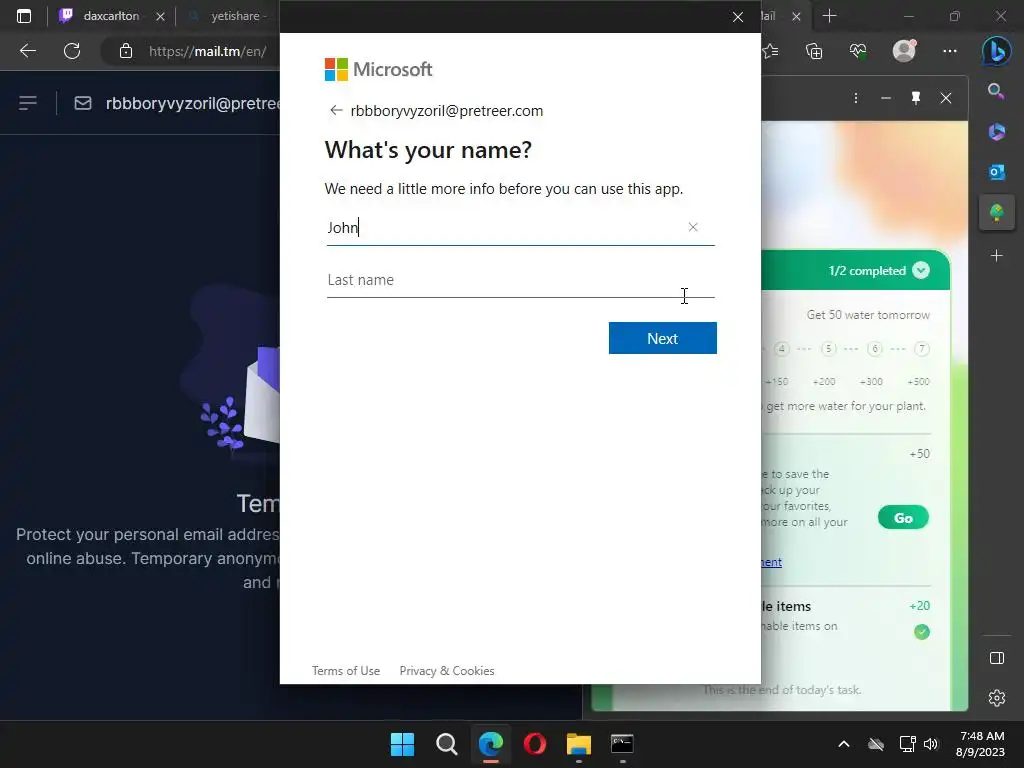Open the clock showing 7:48 AM

coord(980,744)
